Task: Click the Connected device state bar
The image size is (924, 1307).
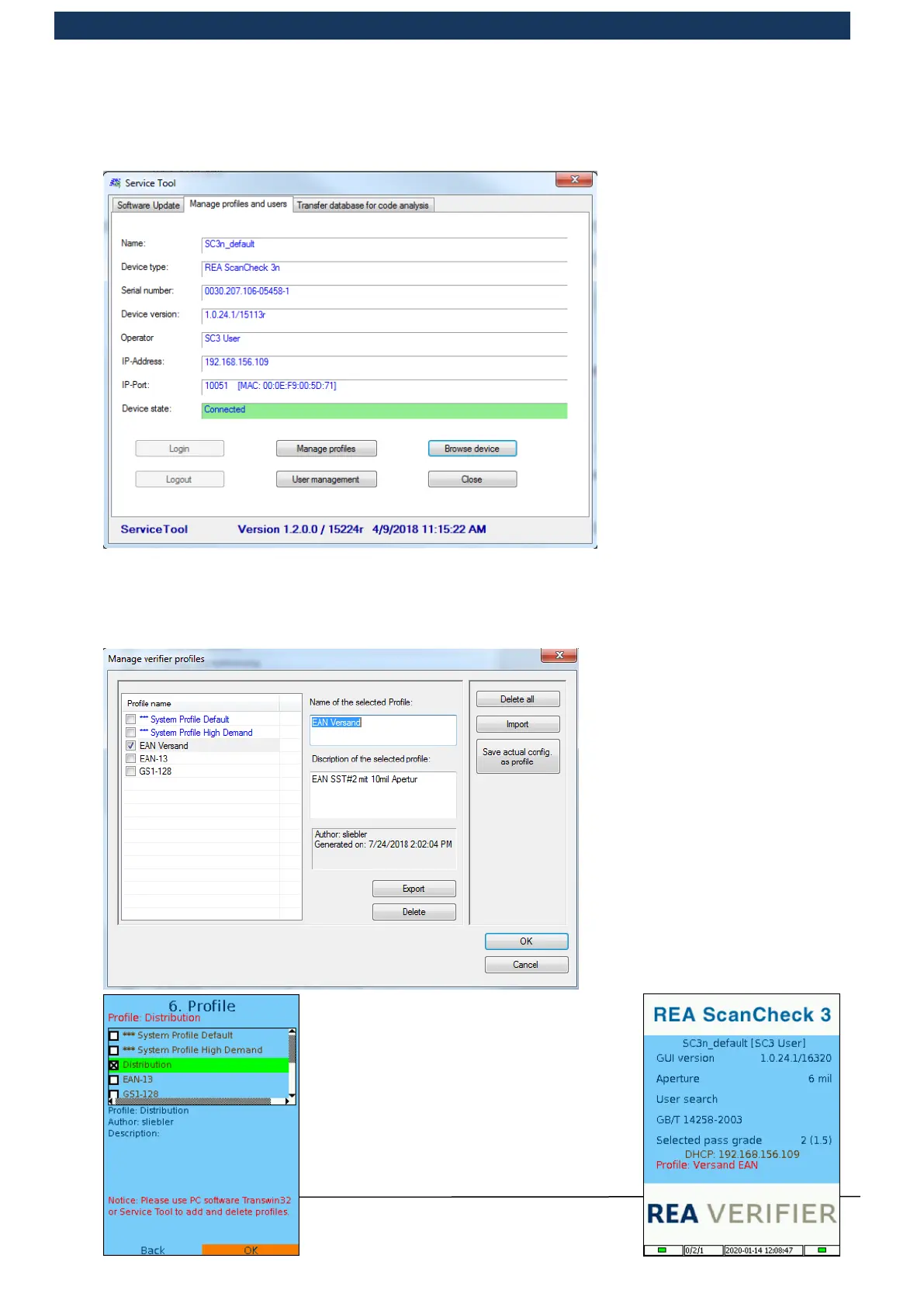Action: pyautogui.click(x=384, y=410)
